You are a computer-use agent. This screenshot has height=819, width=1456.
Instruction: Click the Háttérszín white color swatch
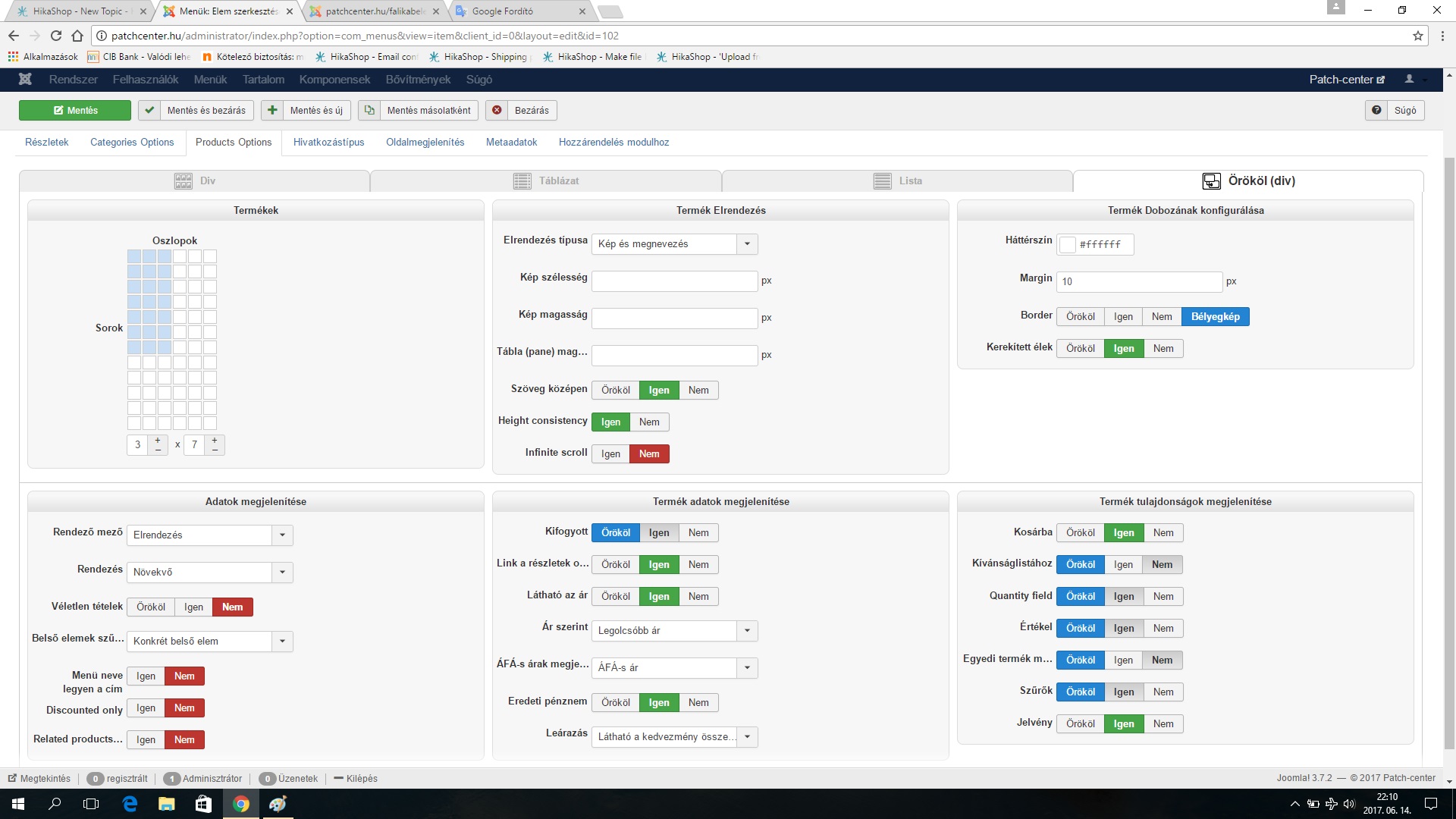coord(1068,244)
